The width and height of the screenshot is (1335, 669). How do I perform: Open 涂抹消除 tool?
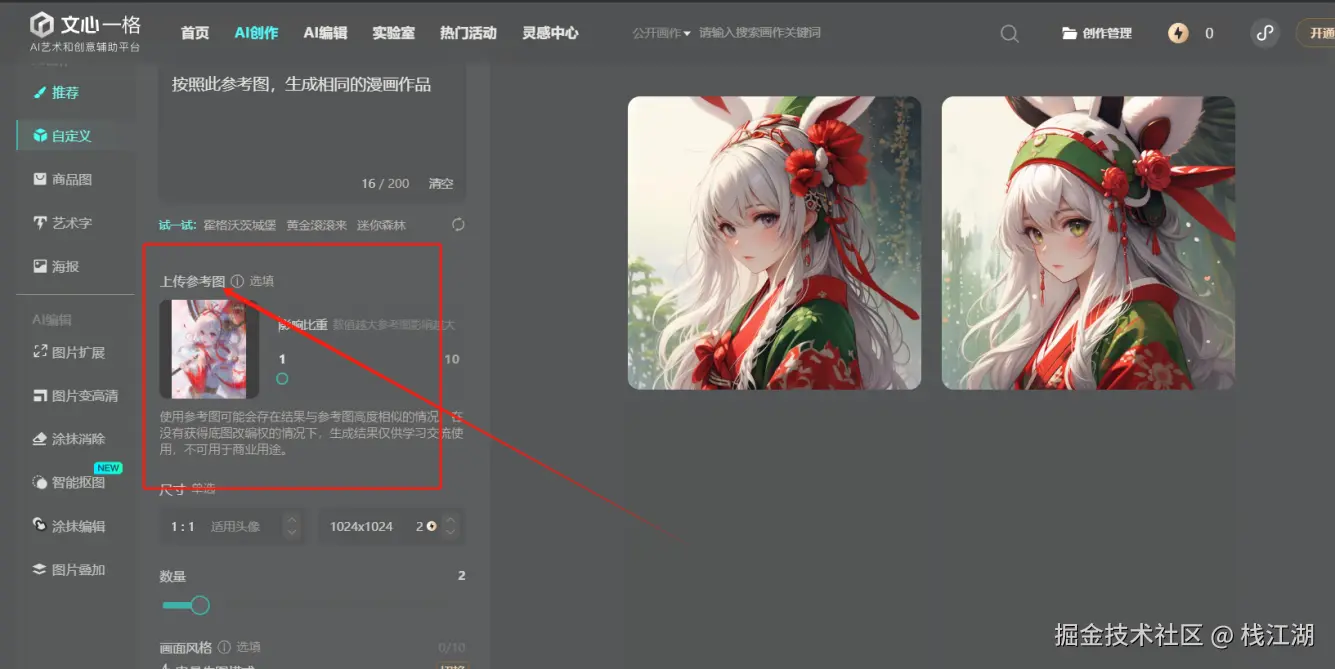point(69,438)
